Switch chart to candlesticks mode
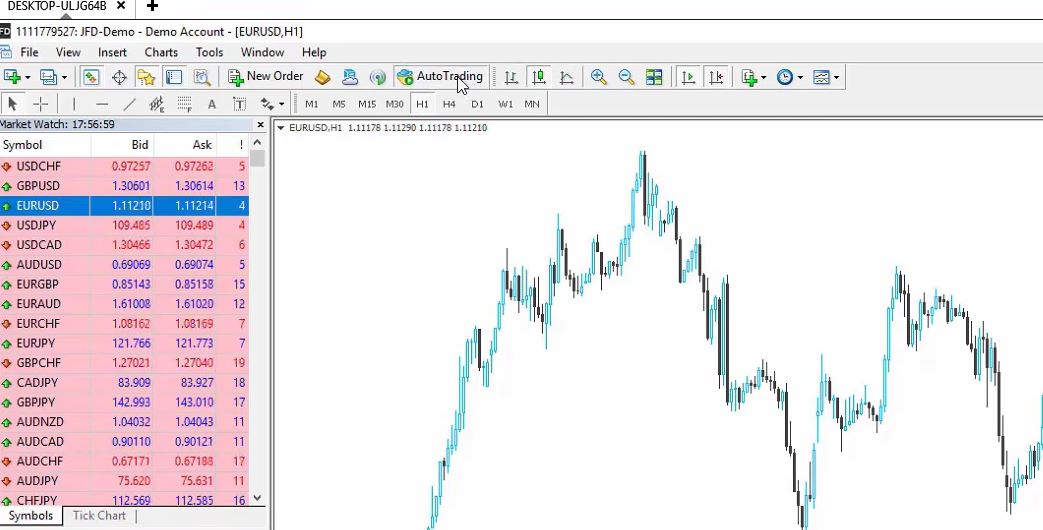 click(x=539, y=77)
